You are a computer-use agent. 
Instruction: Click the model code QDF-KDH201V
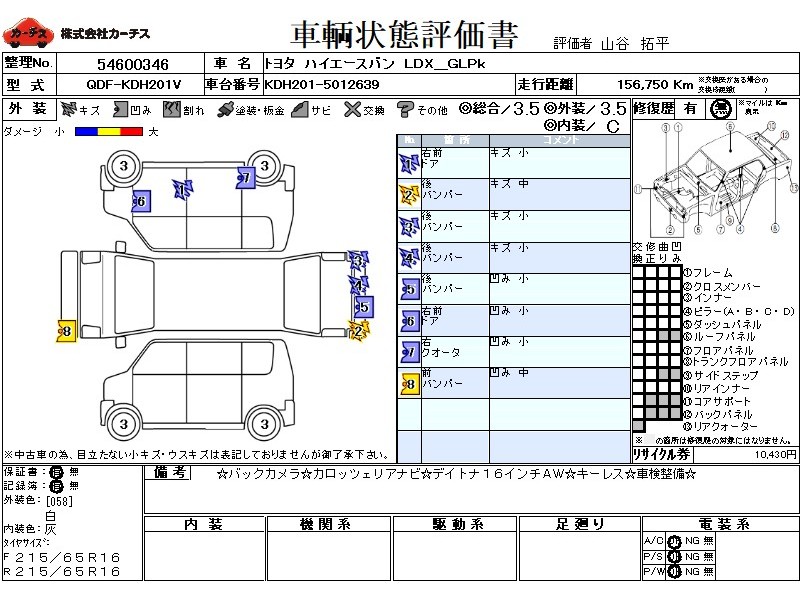(134, 85)
